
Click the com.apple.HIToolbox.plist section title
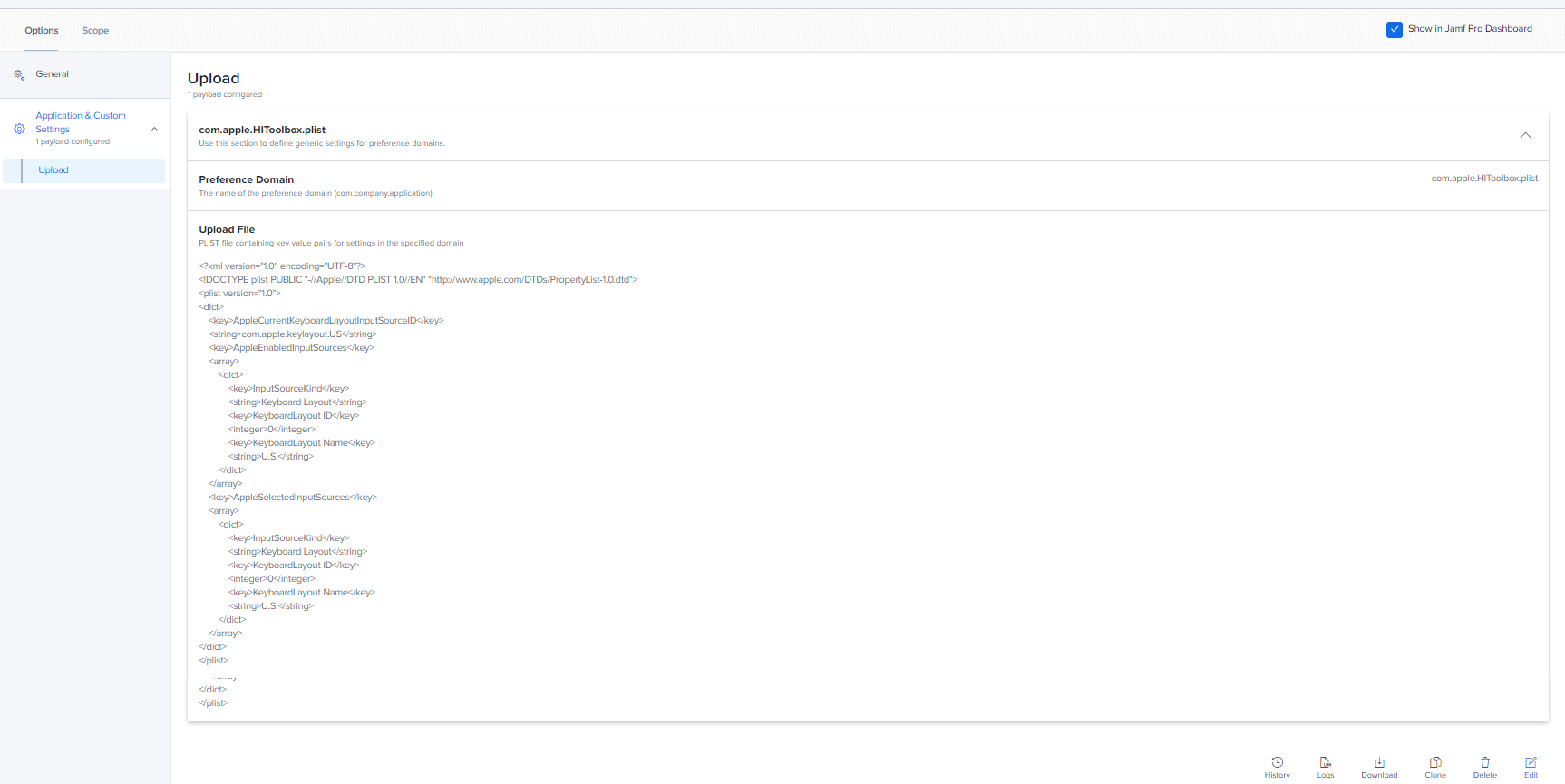click(262, 130)
